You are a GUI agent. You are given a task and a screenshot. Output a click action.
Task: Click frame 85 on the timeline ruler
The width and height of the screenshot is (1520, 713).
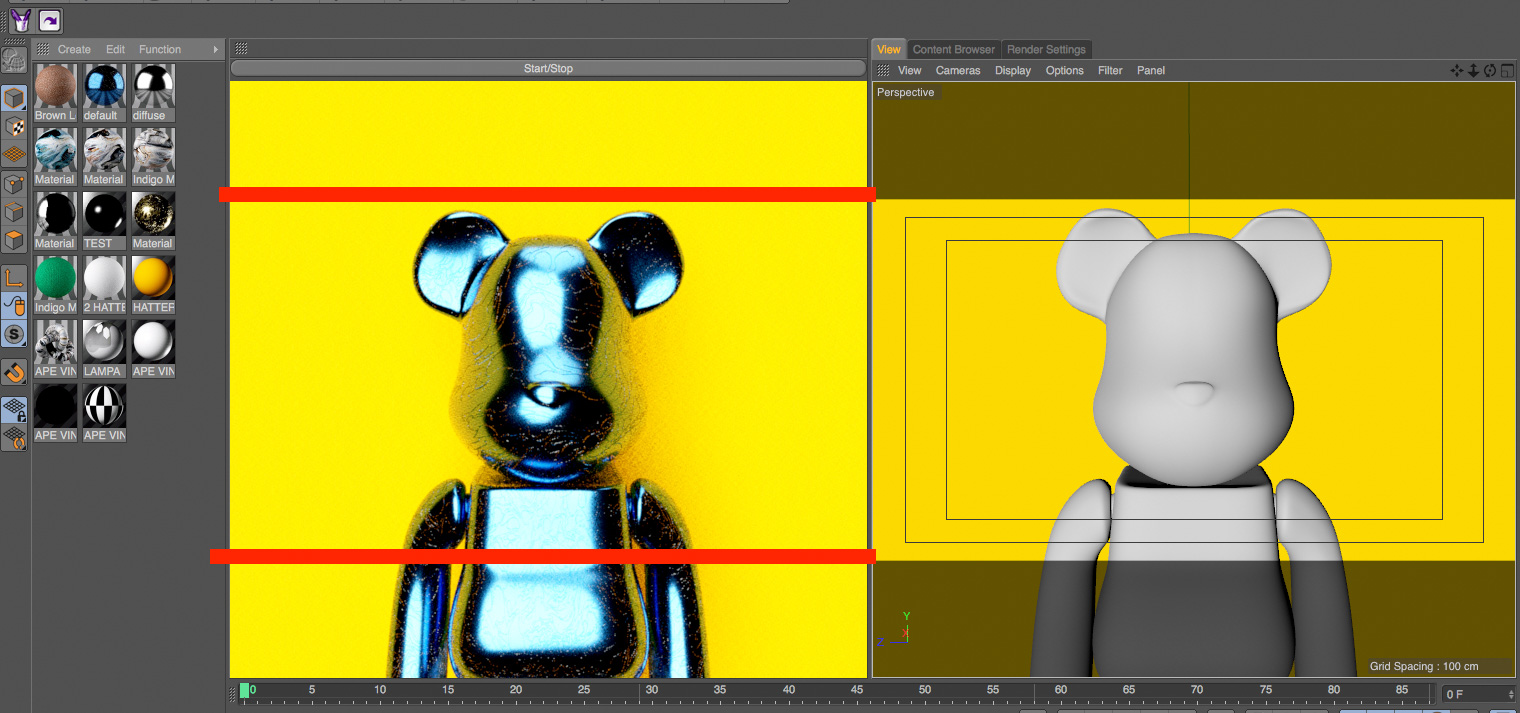pos(1401,690)
